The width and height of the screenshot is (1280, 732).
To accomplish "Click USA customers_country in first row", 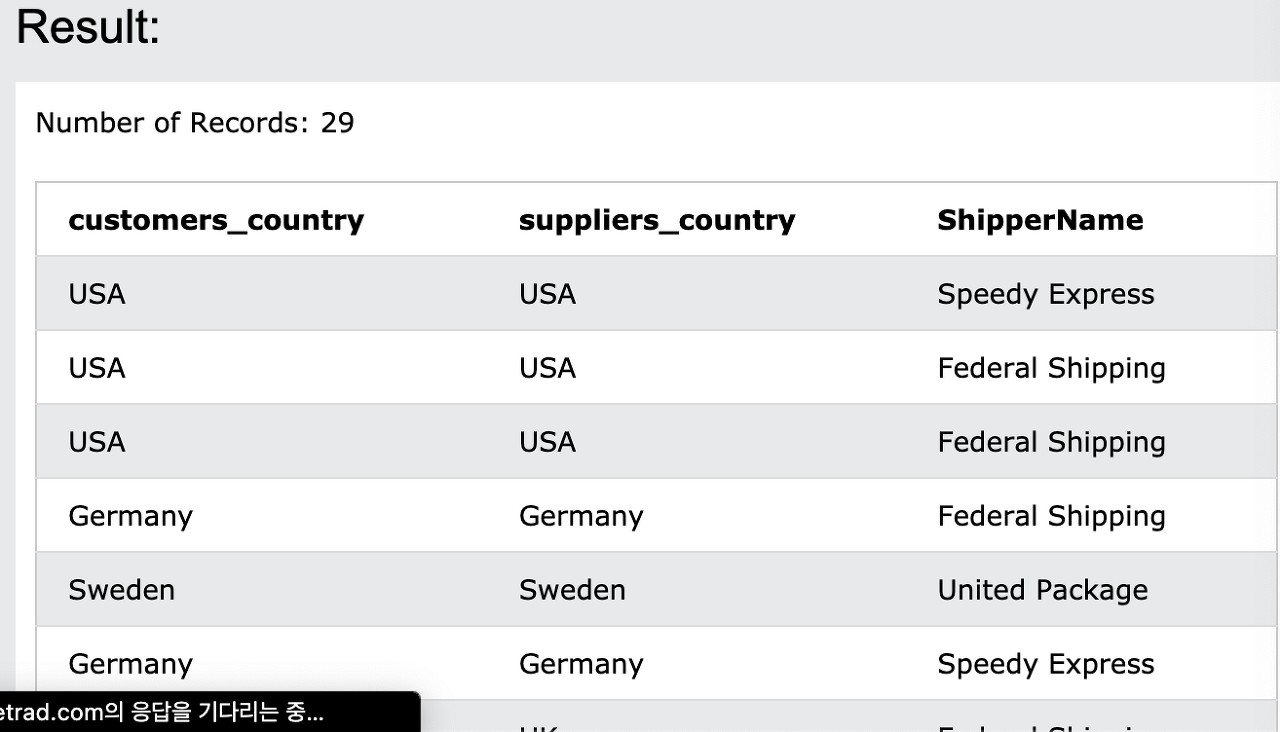I will [x=97, y=294].
